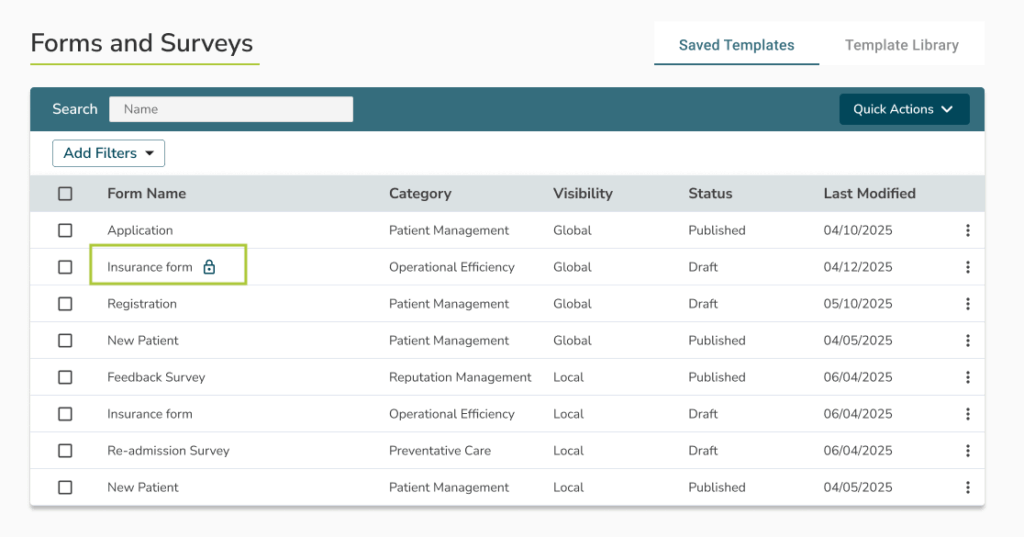
Task: Open kebab menu for Global Insurance form
Action: [x=967, y=267]
